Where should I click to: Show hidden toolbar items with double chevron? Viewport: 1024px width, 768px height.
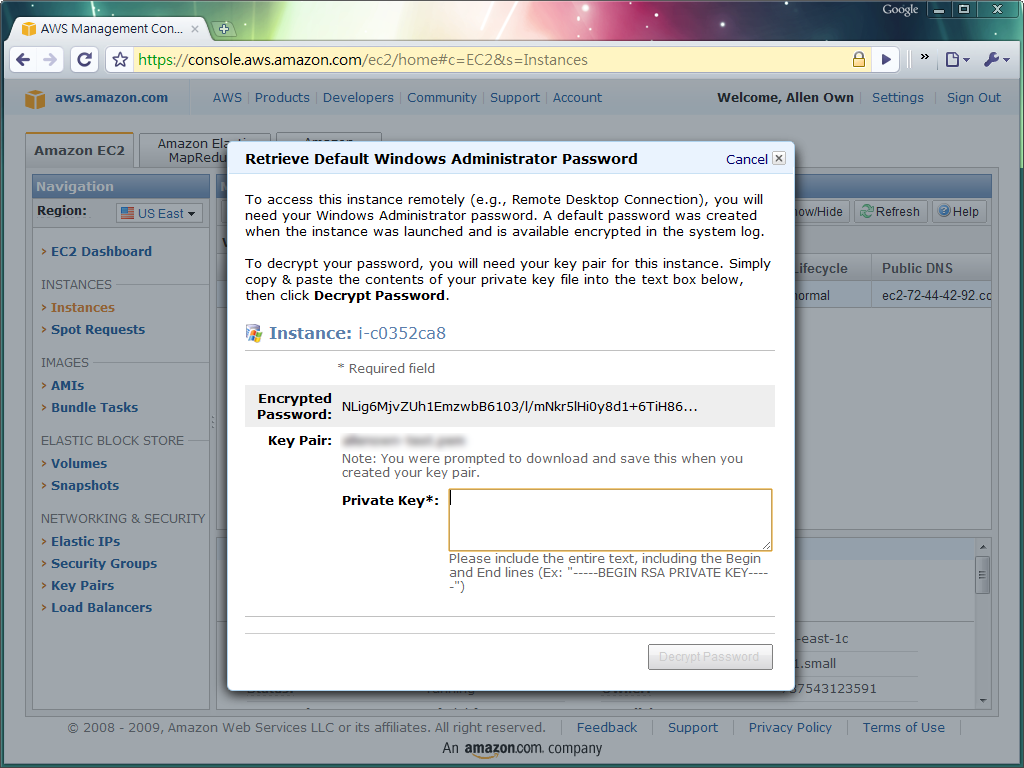[x=925, y=57]
